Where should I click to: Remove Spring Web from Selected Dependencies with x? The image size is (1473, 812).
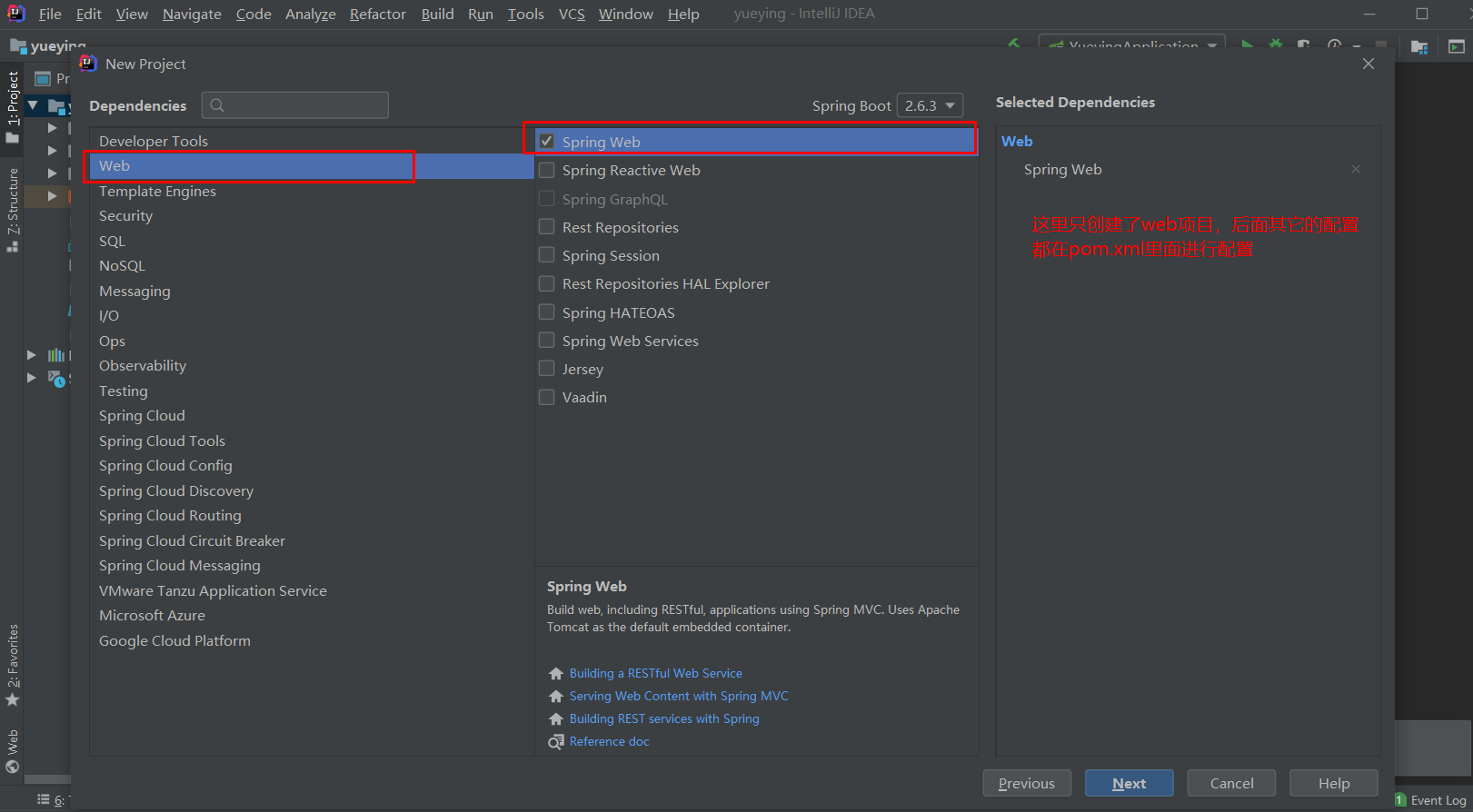[x=1356, y=169]
